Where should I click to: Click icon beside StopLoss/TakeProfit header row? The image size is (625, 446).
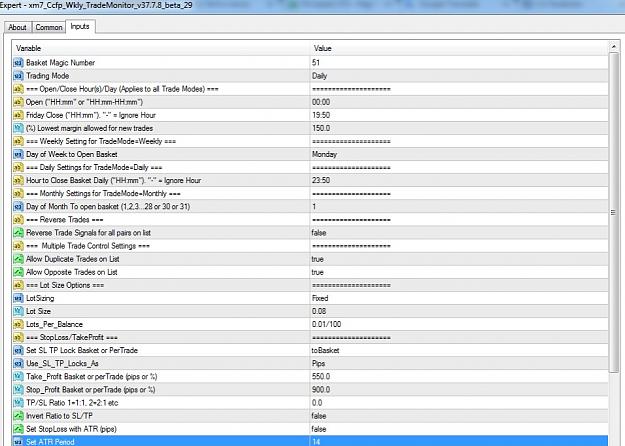pos(18,338)
